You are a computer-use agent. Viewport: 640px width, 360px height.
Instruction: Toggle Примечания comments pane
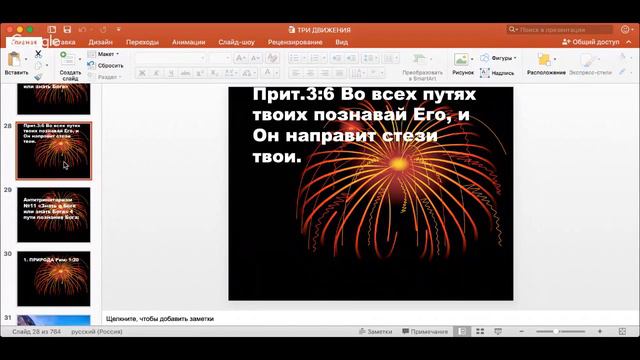[425, 331]
